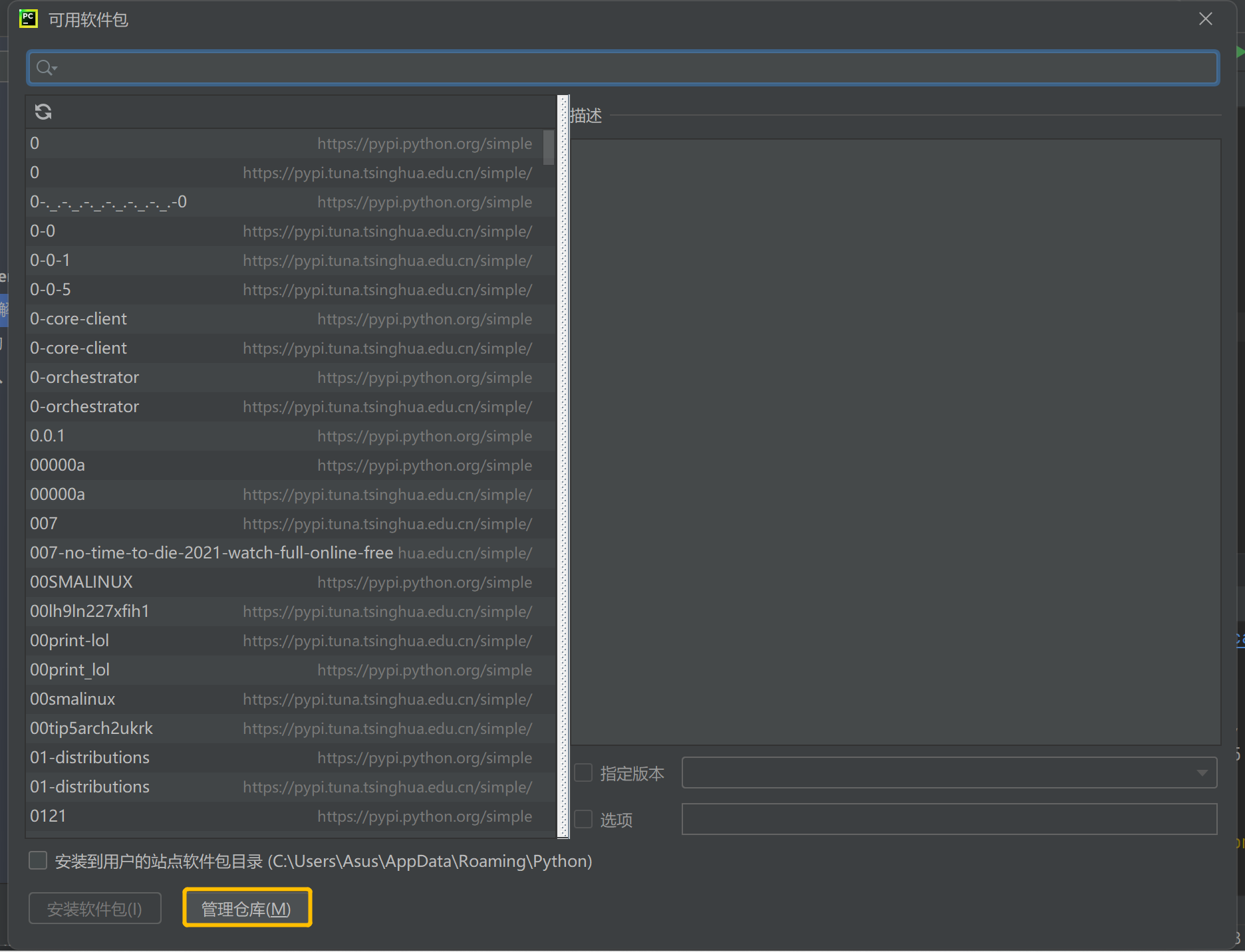Select 0-core-client from pypi.python.org

coord(291,319)
